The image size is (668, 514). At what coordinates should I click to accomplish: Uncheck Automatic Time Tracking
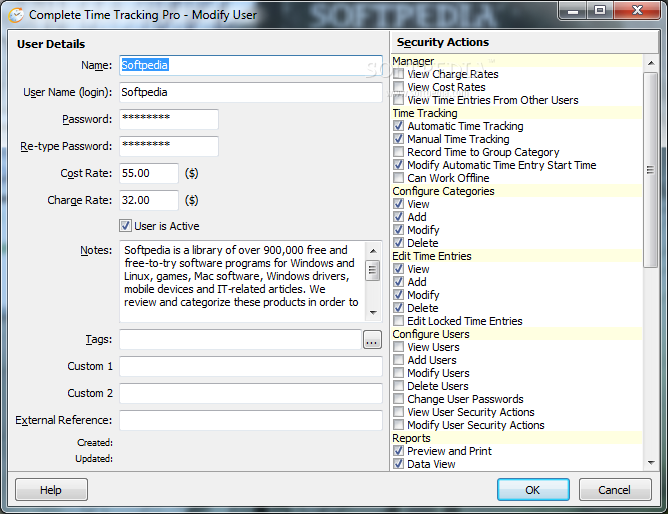point(398,126)
